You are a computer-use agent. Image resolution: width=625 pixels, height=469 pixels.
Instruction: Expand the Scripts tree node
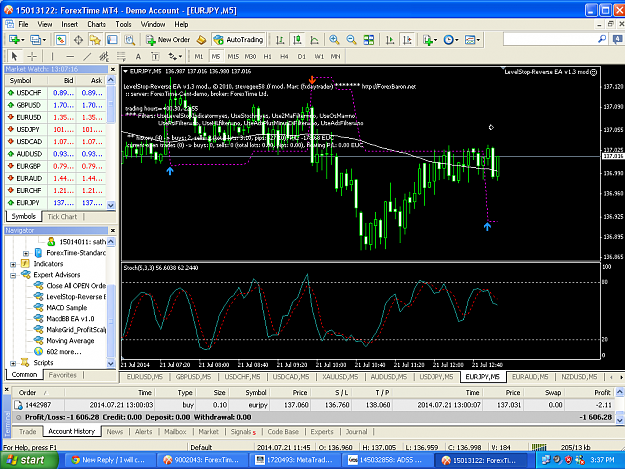[x=13, y=363]
